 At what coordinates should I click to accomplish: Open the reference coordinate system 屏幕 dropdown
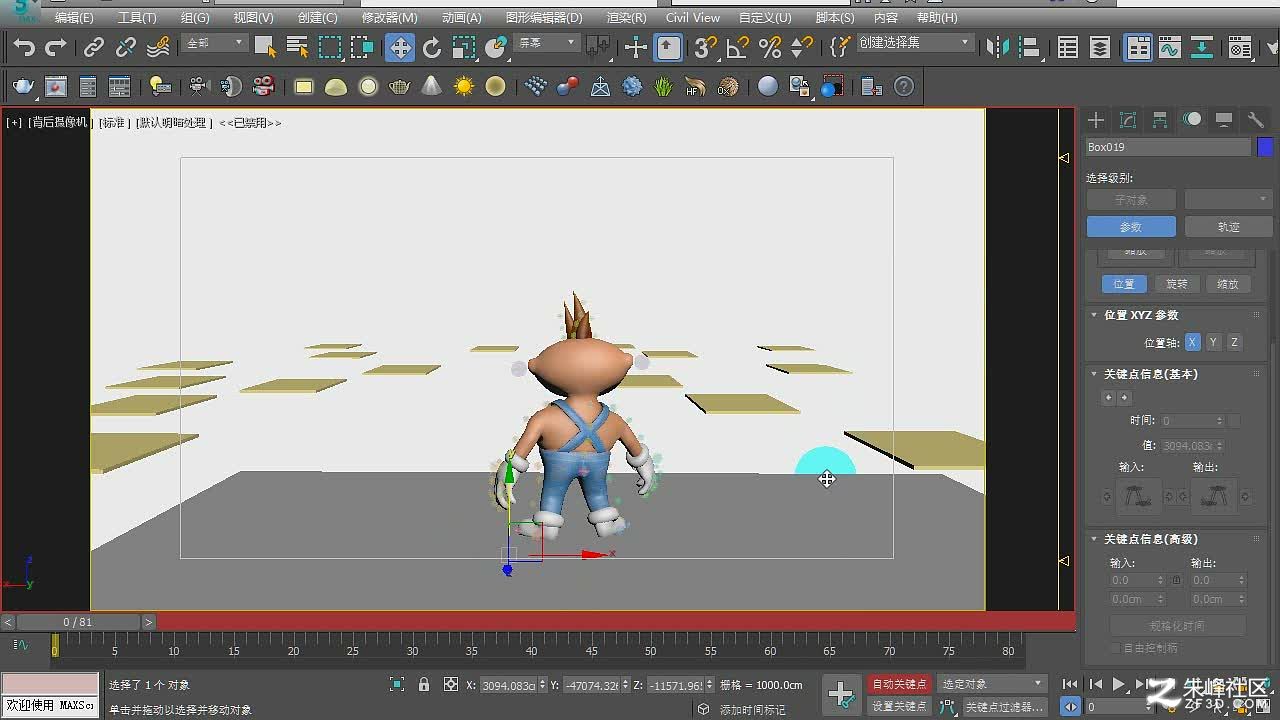pyautogui.click(x=546, y=43)
